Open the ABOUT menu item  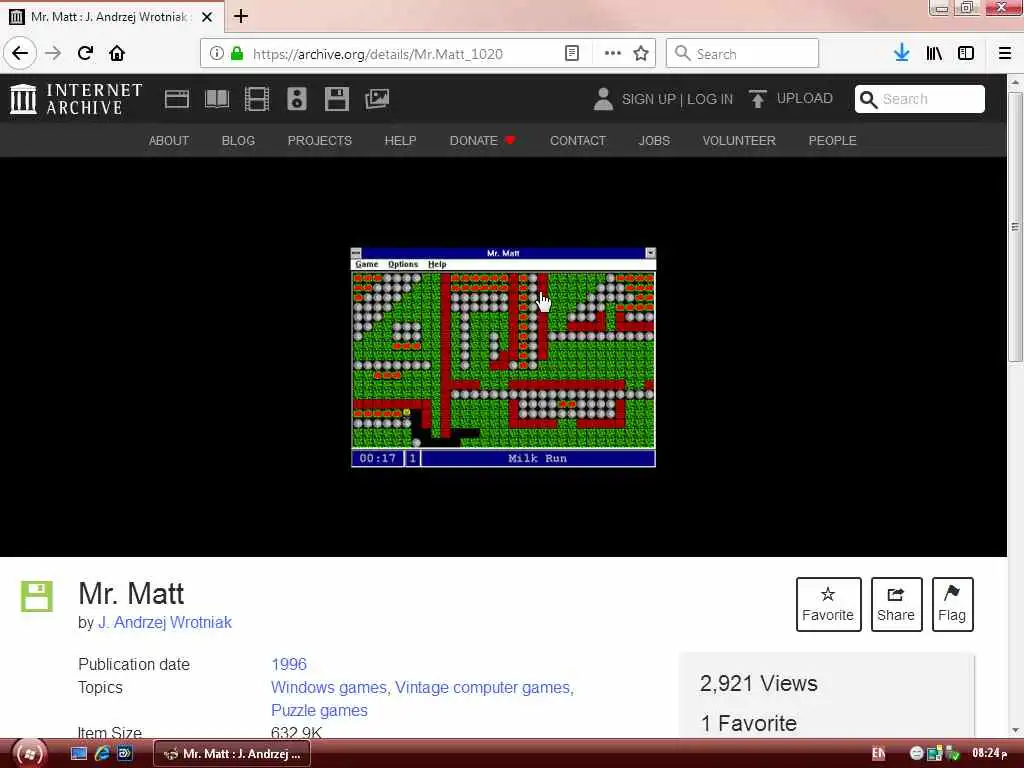pos(168,140)
